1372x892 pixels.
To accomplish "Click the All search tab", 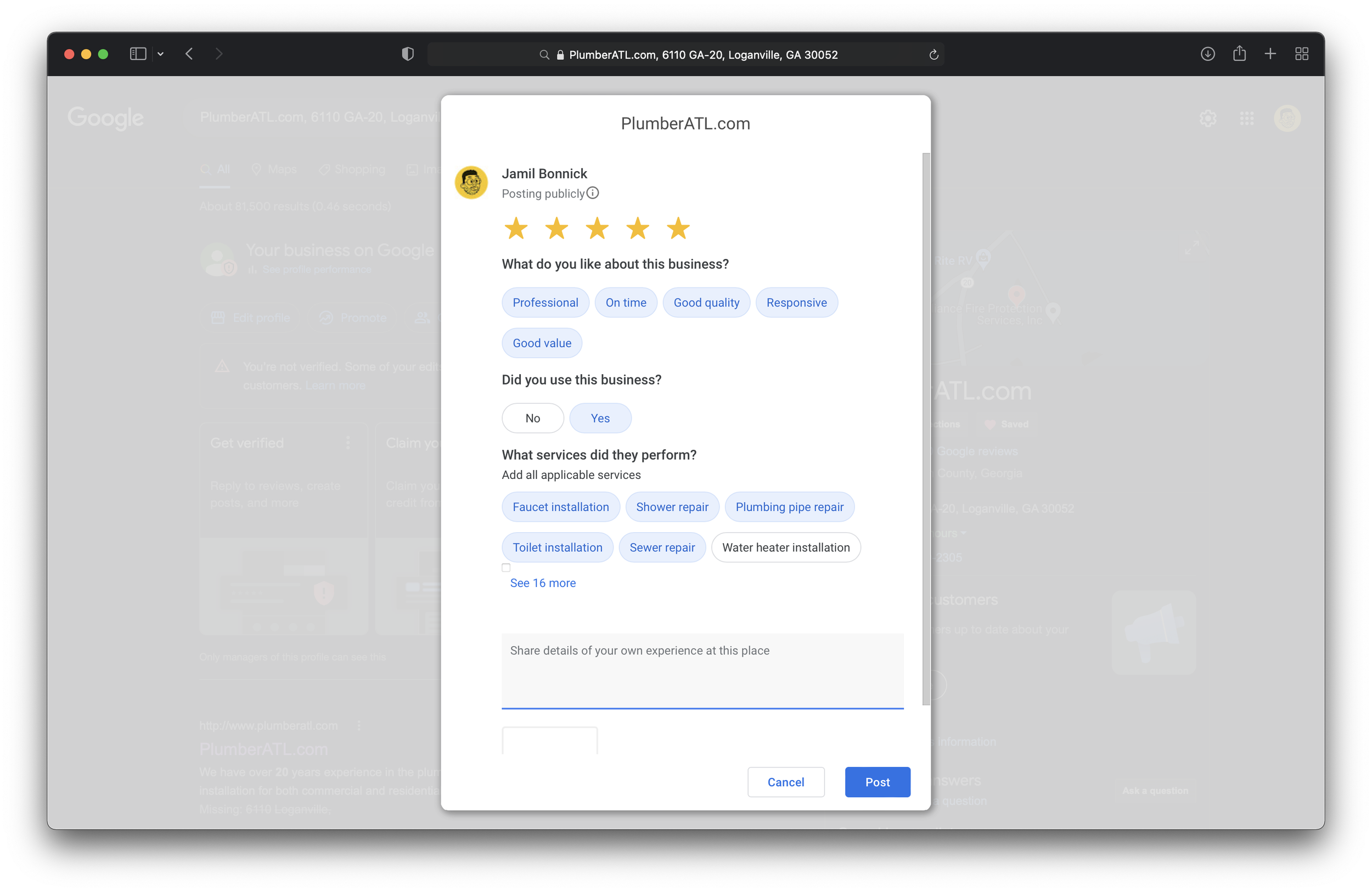I will 216,170.
